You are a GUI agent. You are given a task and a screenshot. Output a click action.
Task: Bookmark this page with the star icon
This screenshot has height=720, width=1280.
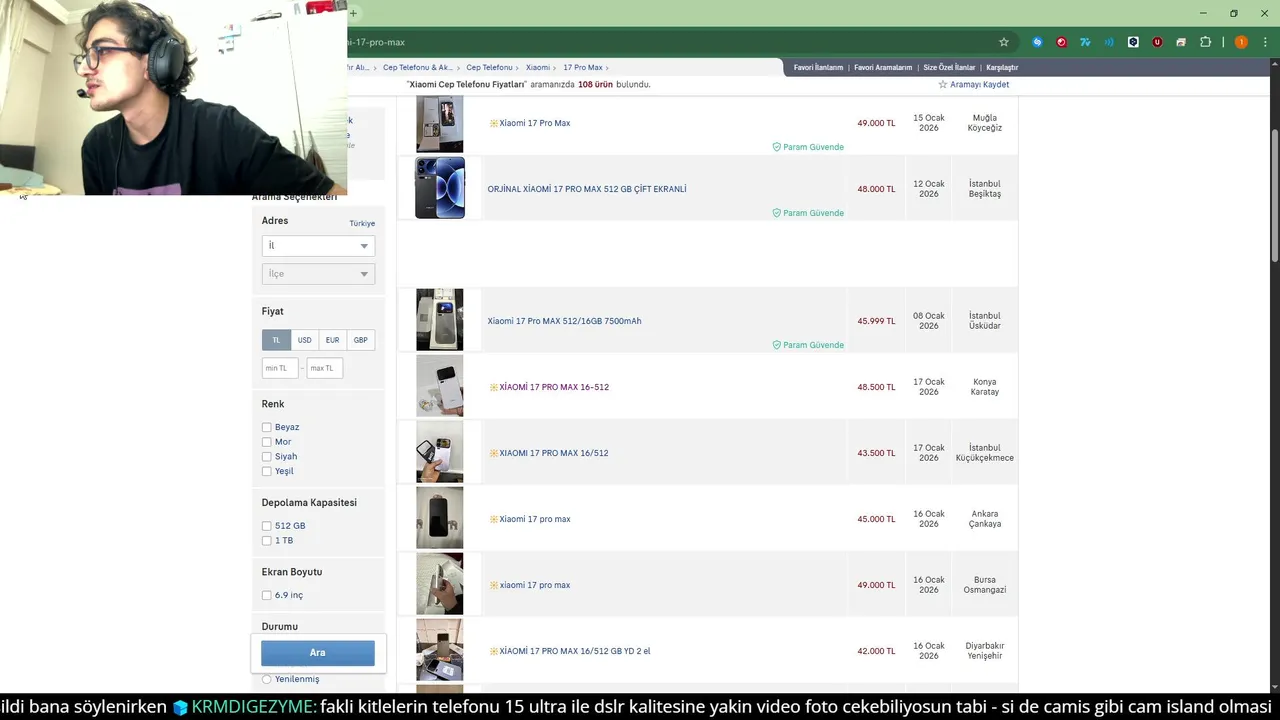pyautogui.click(x=1004, y=42)
